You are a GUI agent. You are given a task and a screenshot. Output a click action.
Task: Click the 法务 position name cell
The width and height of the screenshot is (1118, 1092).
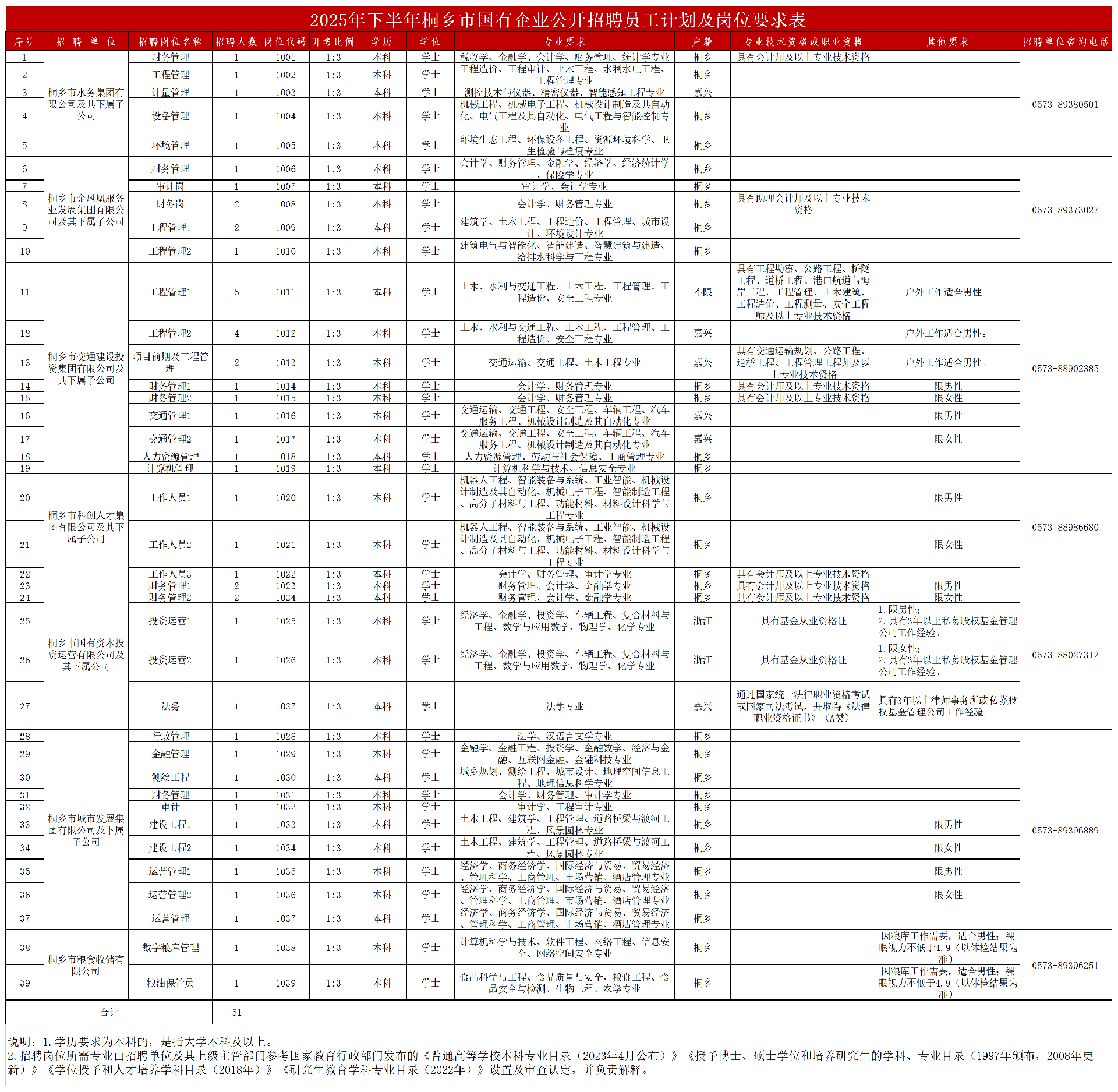170,706
